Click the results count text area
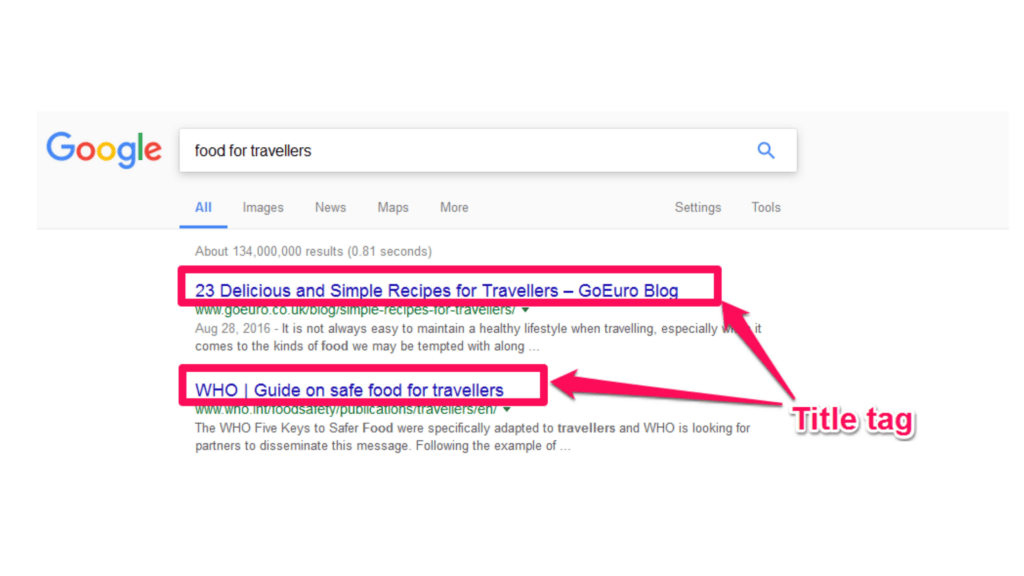Viewport: 1024px width, 576px height. pyautogui.click(x=312, y=251)
